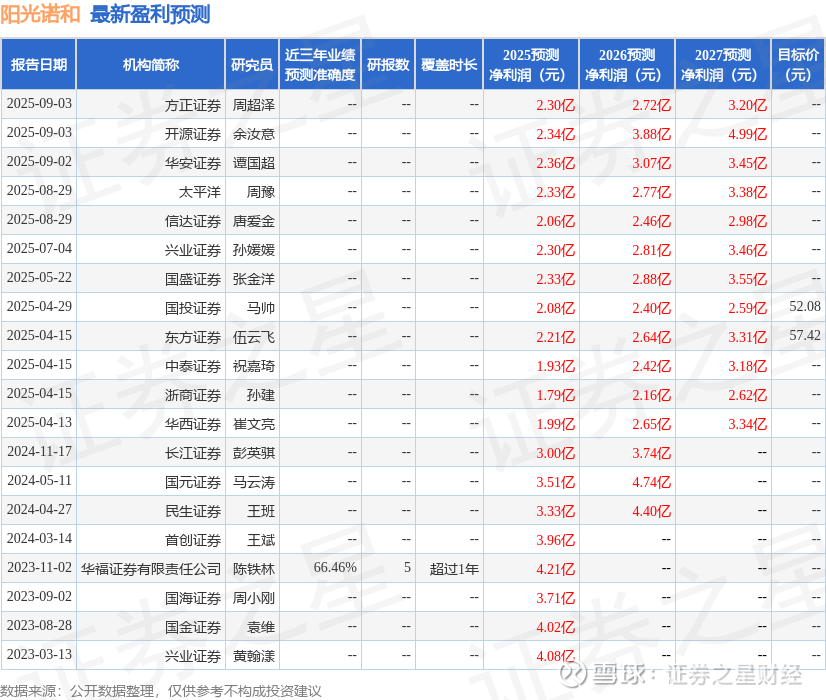Click analyst name 黄翰漾

(x=254, y=656)
